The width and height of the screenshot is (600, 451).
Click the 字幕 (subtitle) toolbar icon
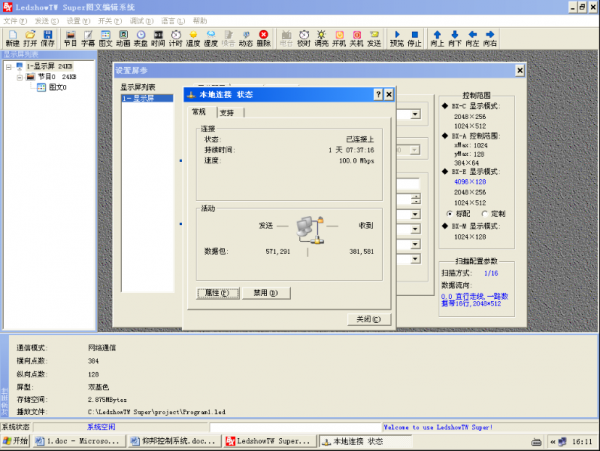pos(88,39)
